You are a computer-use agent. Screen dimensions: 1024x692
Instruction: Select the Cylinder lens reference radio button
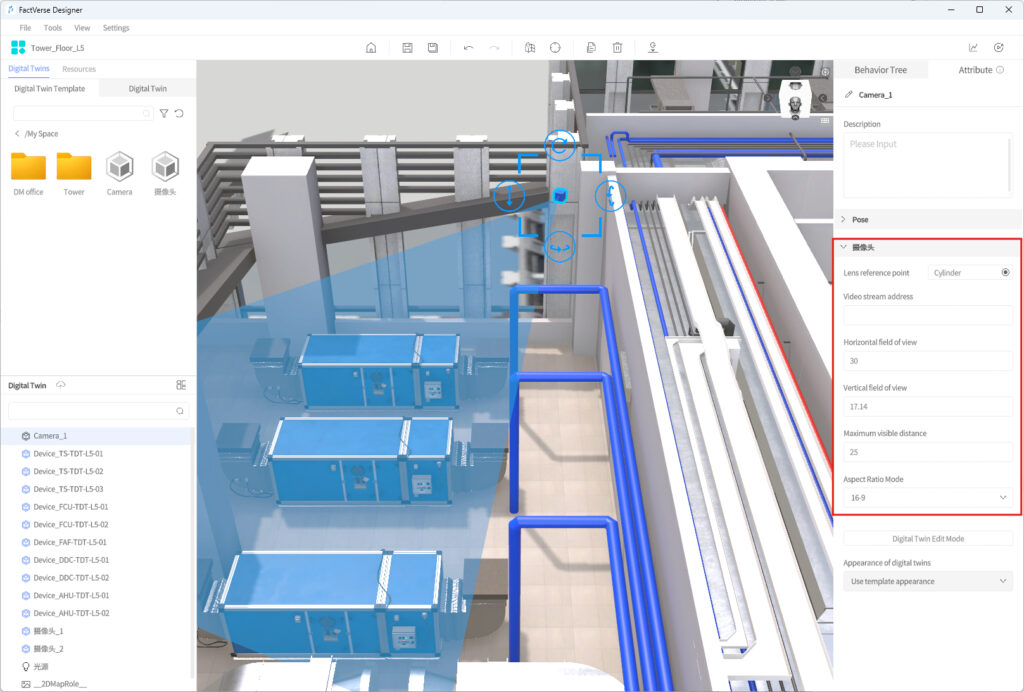coord(1005,272)
